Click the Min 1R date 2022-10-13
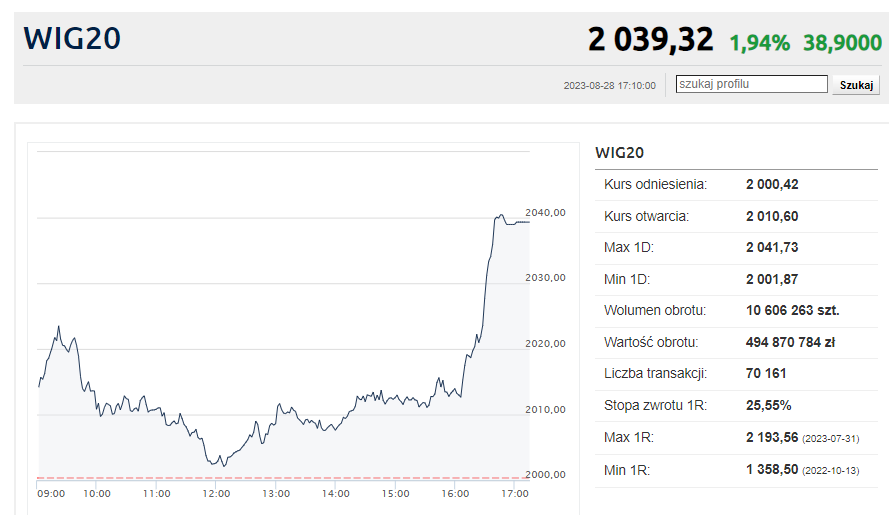 pyautogui.click(x=831, y=470)
